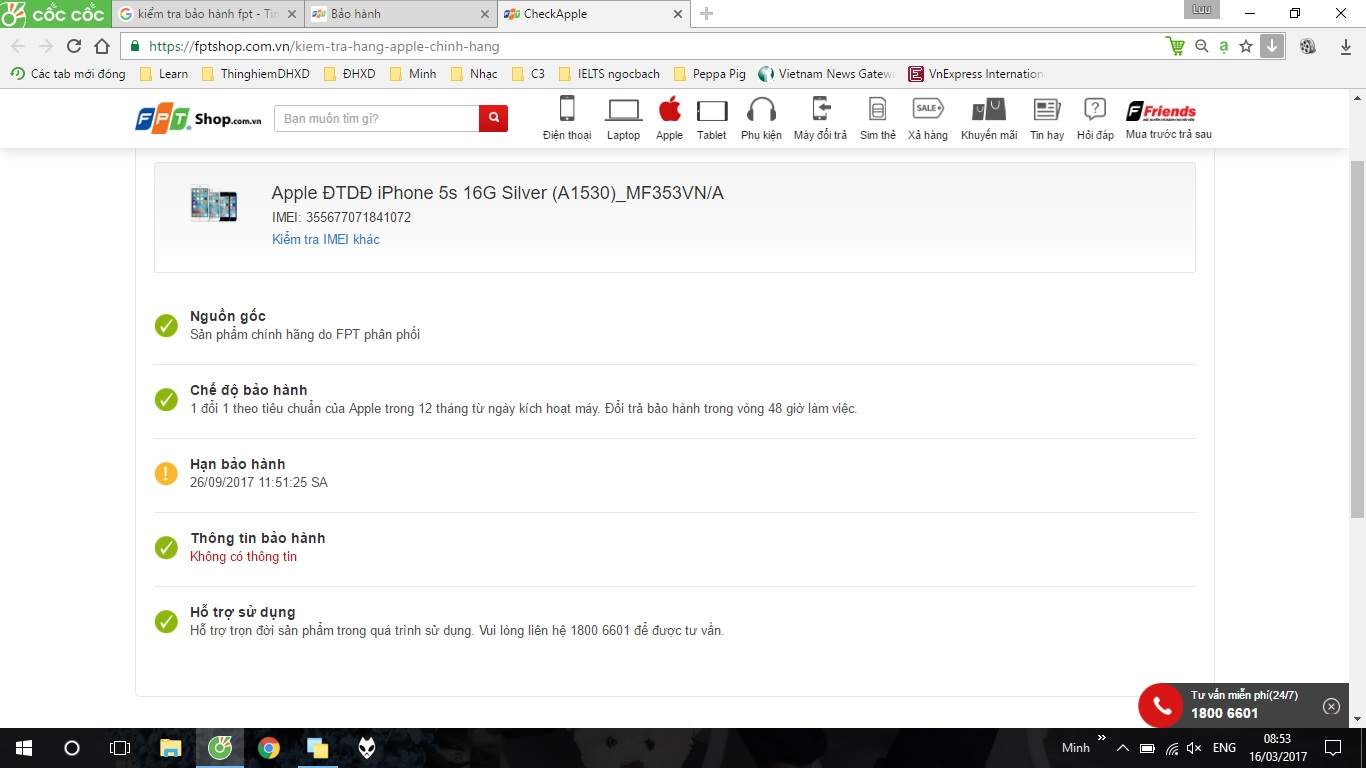Open the Windows Start menu
The height and width of the screenshot is (768, 1366).
click(x=23, y=748)
